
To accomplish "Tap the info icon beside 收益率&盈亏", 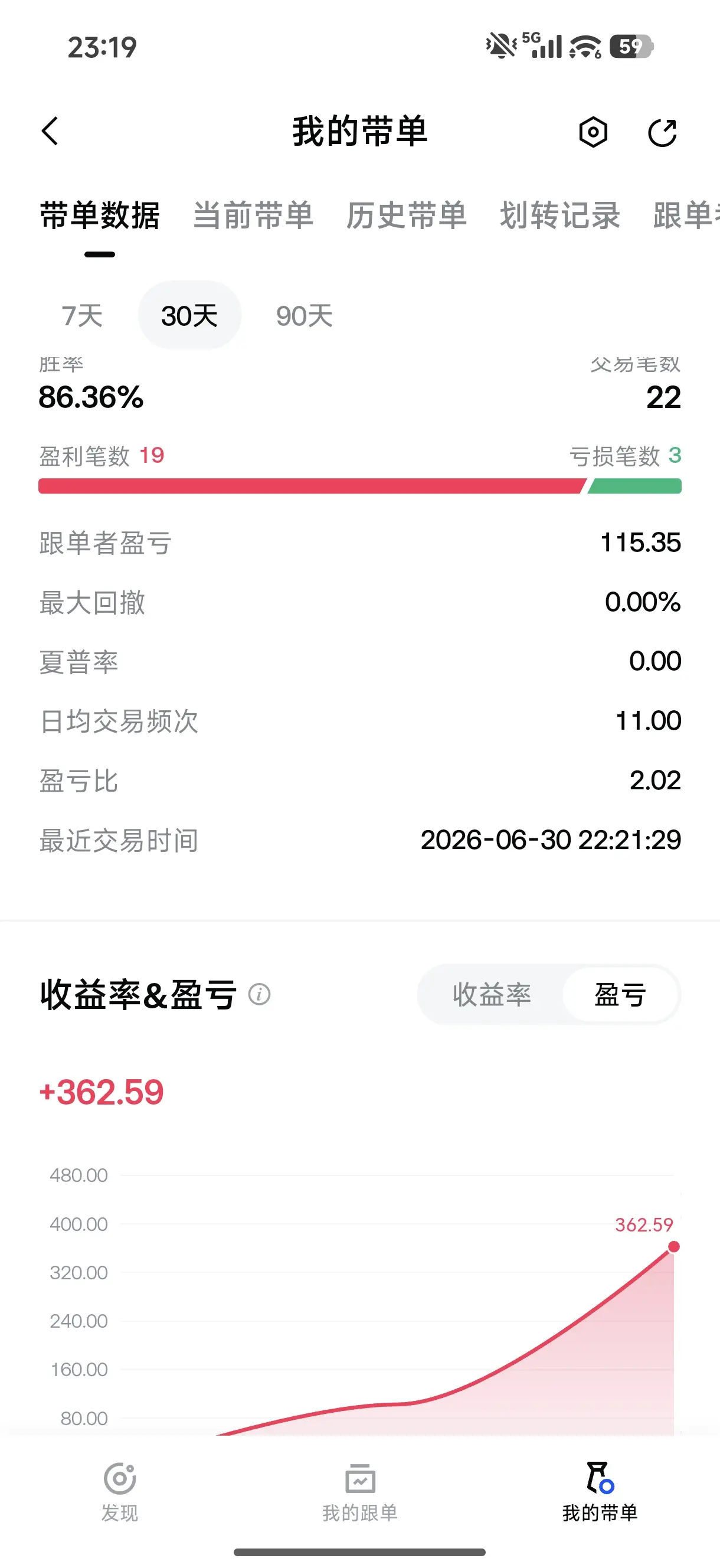I will click(259, 995).
